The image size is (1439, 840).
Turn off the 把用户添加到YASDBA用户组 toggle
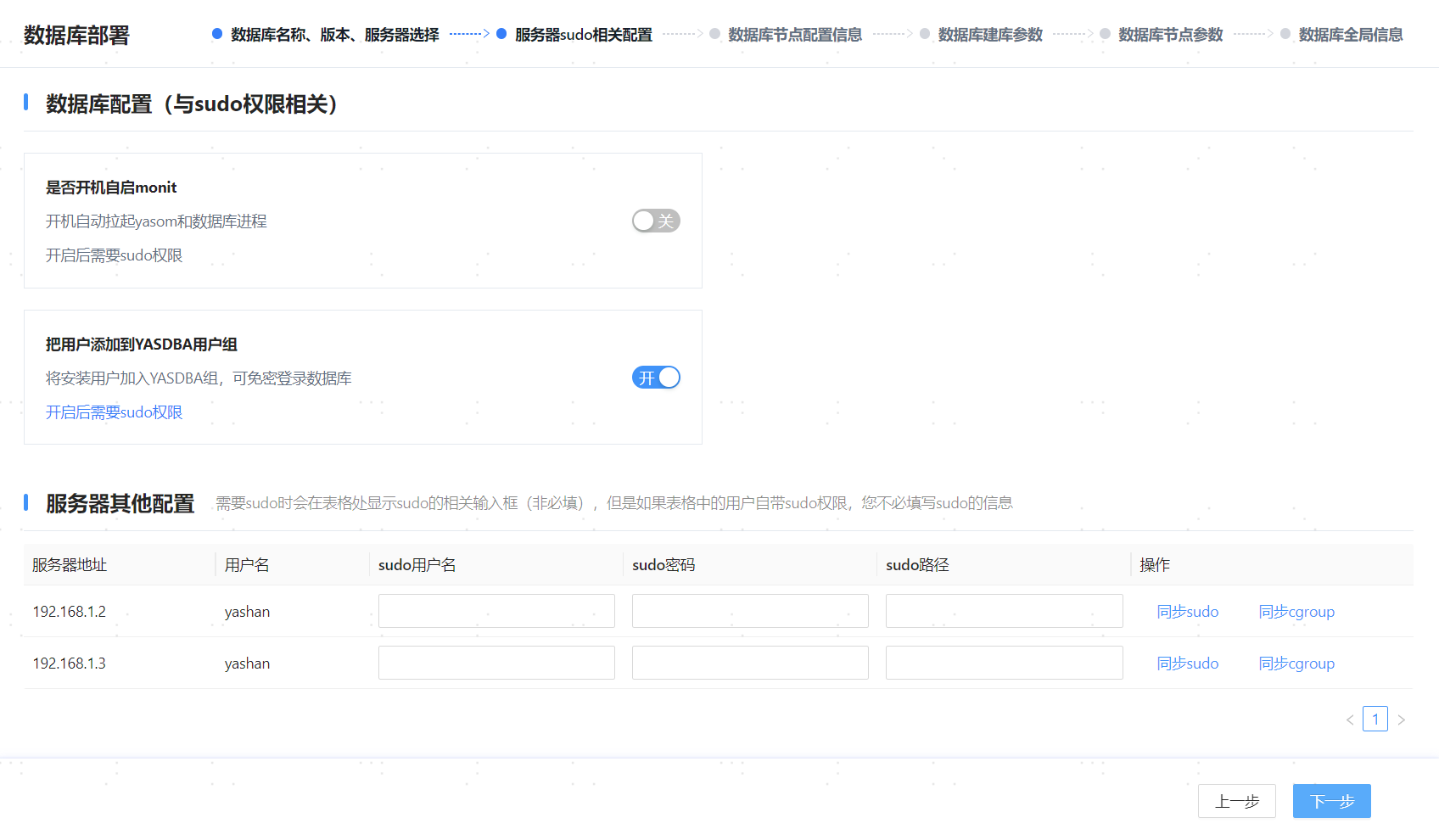[x=656, y=377]
